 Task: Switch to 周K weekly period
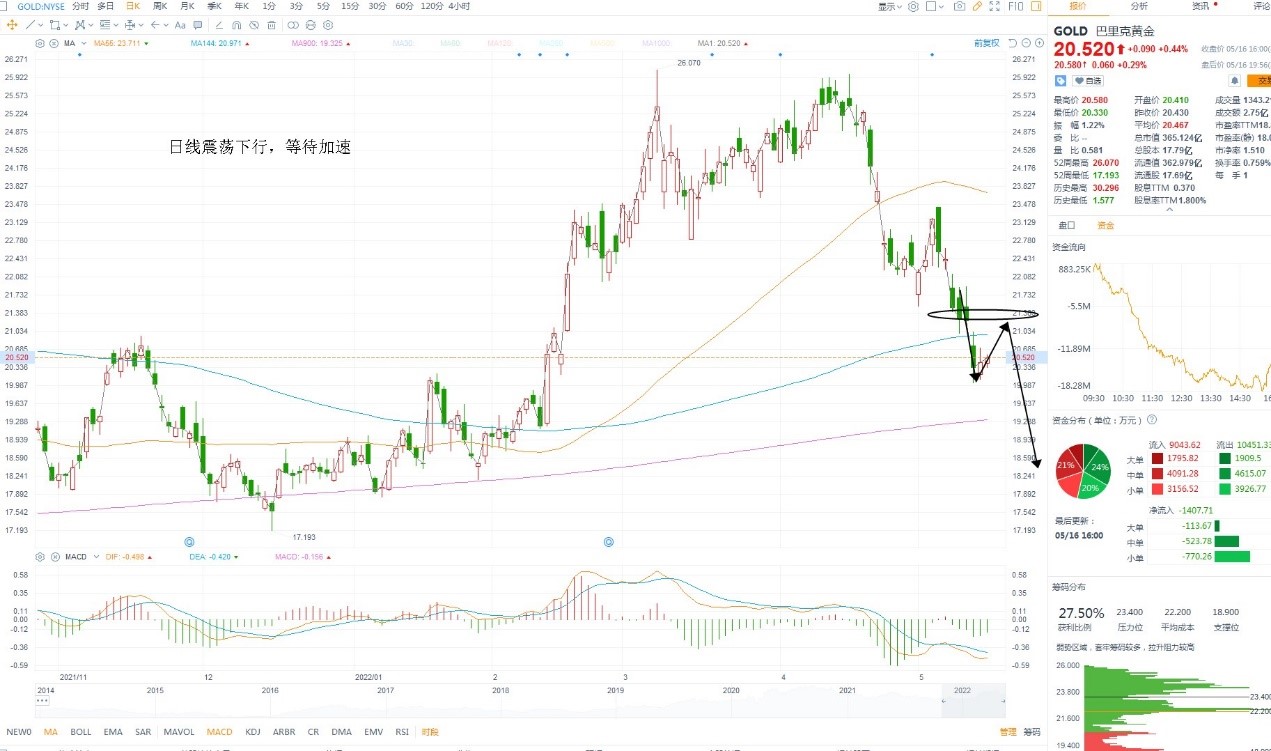point(160,6)
